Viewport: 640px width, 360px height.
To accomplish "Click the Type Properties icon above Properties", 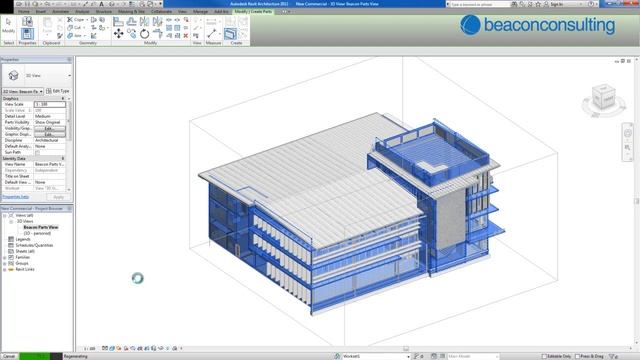I will pos(27,22).
